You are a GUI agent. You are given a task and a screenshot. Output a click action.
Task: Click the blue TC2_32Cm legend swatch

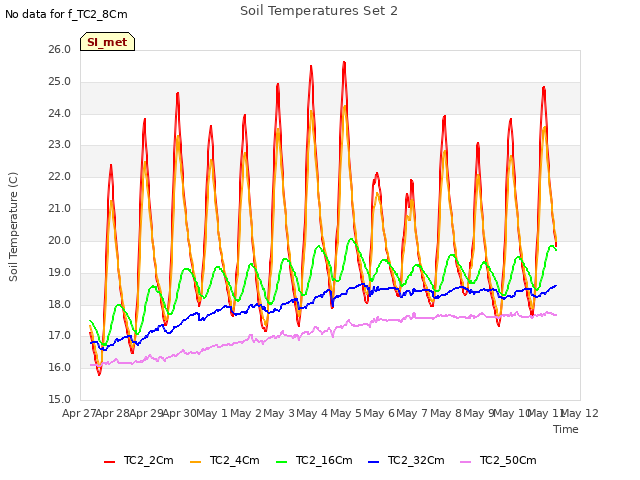click(373, 462)
